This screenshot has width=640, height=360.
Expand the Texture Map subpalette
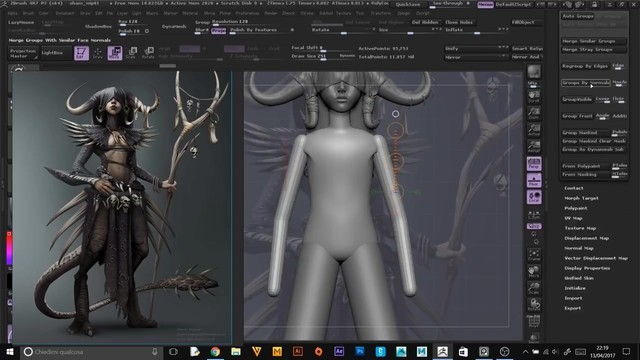tap(580, 228)
